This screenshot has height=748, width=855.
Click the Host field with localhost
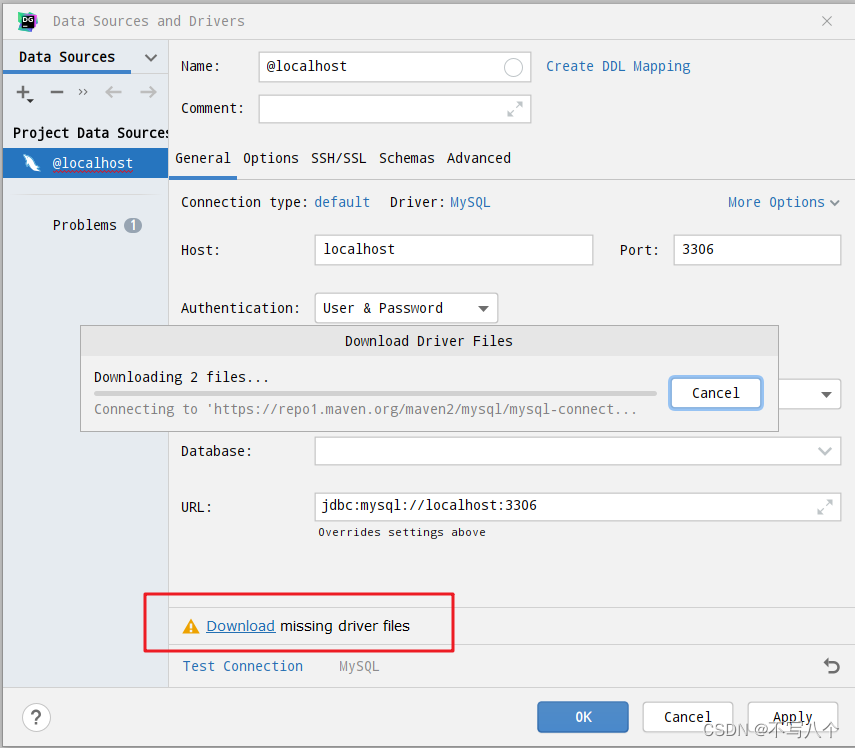(454, 250)
